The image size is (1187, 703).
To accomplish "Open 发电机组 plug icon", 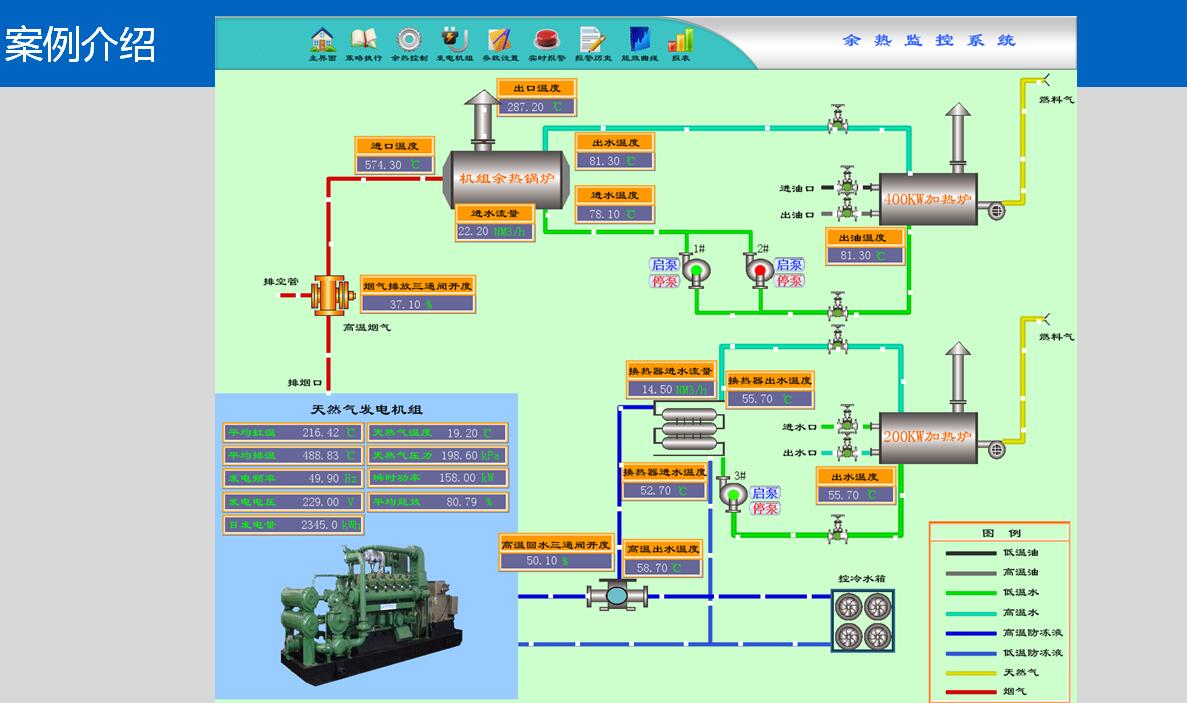I will 454,40.
